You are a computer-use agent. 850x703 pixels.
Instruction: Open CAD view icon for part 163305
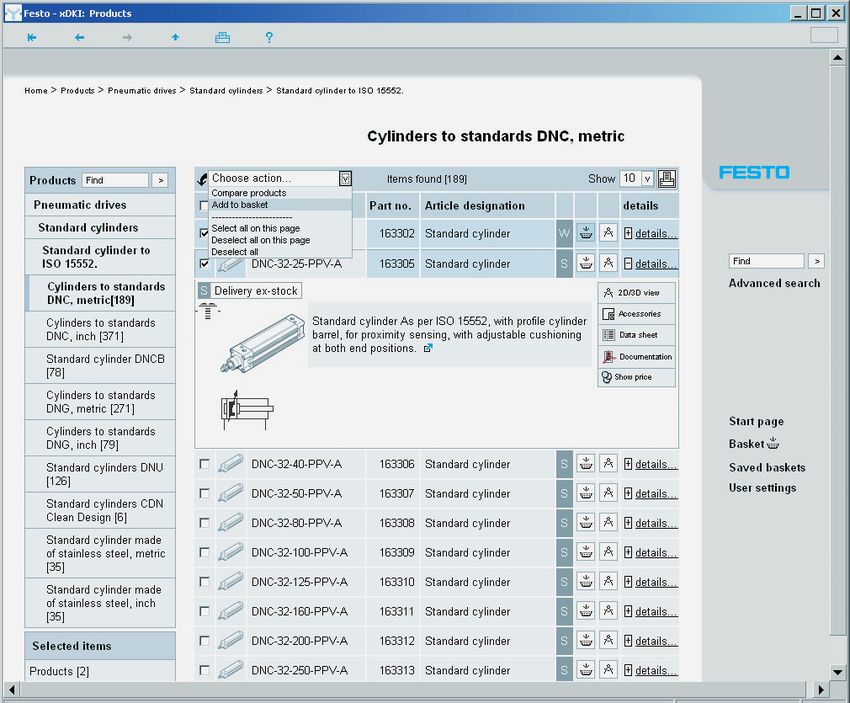608,263
